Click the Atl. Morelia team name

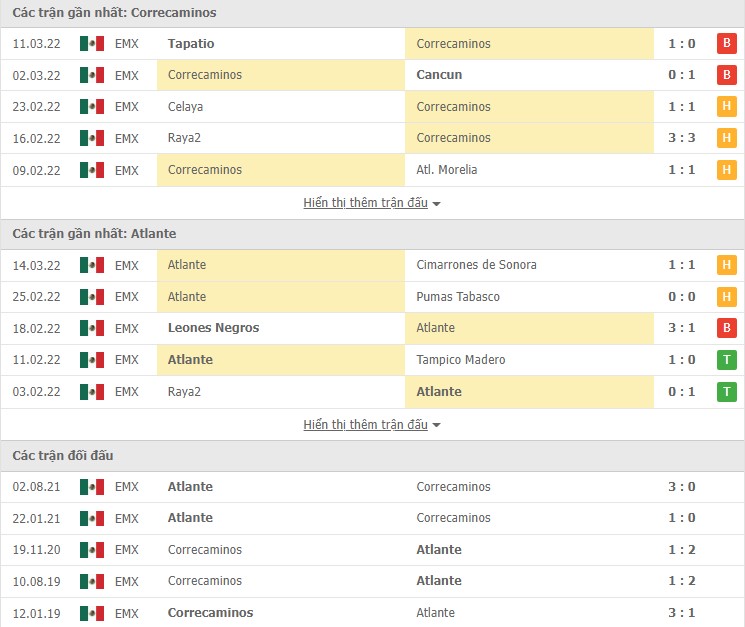pos(447,170)
